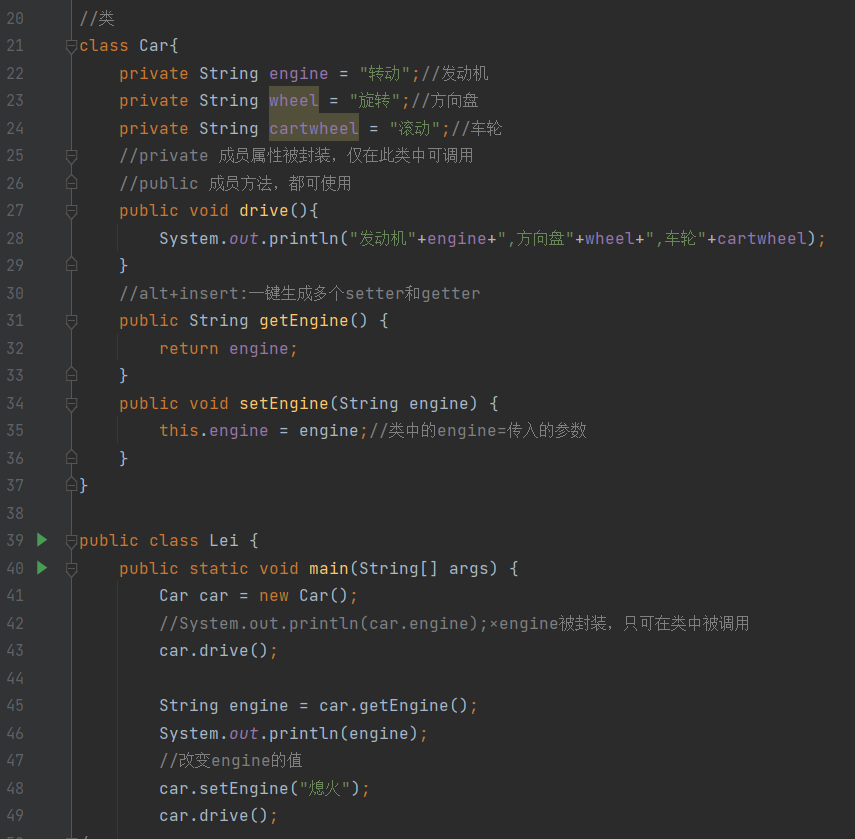Collapse drive() method fold marker on line 27

[x=71, y=211]
